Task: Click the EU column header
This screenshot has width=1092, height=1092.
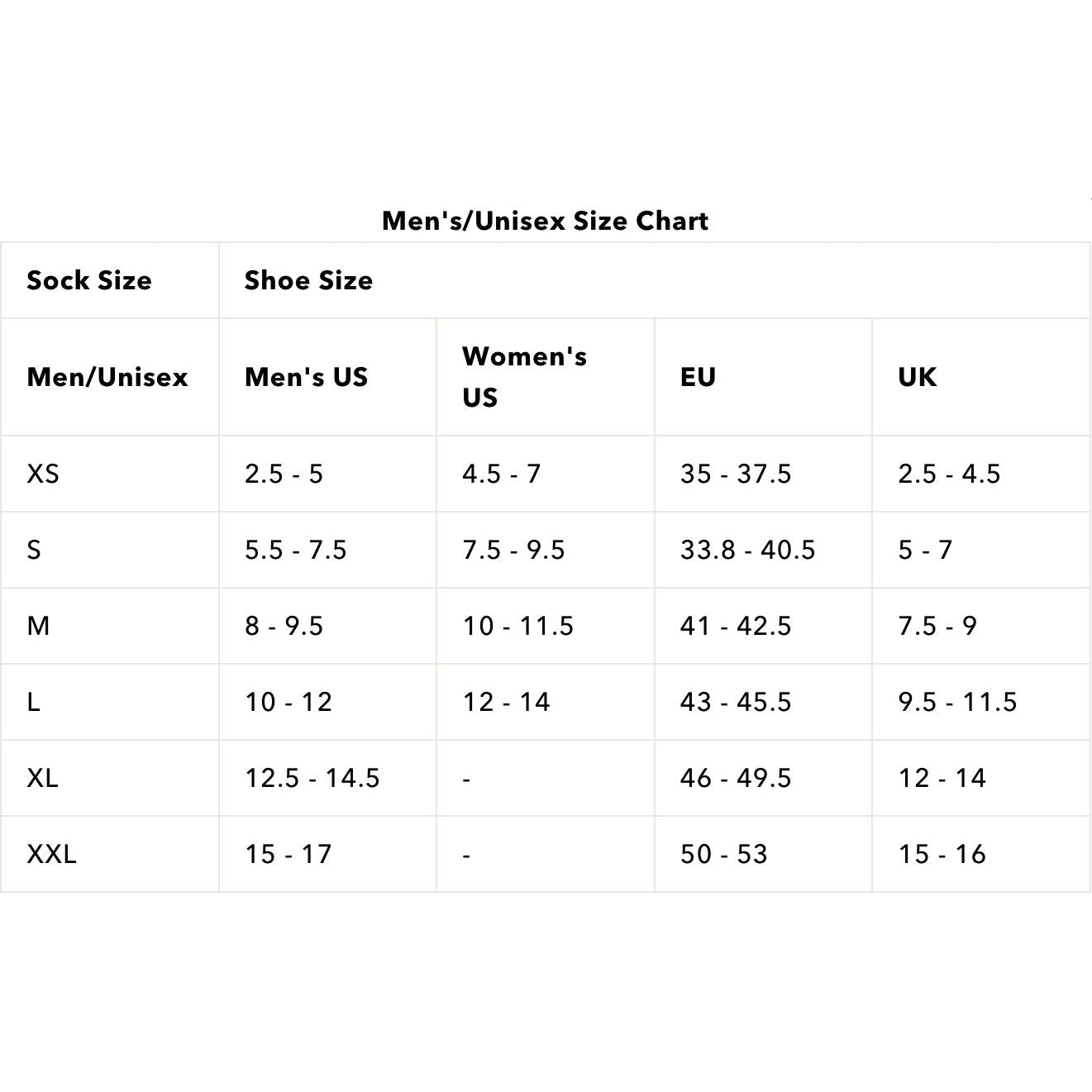Action: pyautogui.click(x=698, y=377)
